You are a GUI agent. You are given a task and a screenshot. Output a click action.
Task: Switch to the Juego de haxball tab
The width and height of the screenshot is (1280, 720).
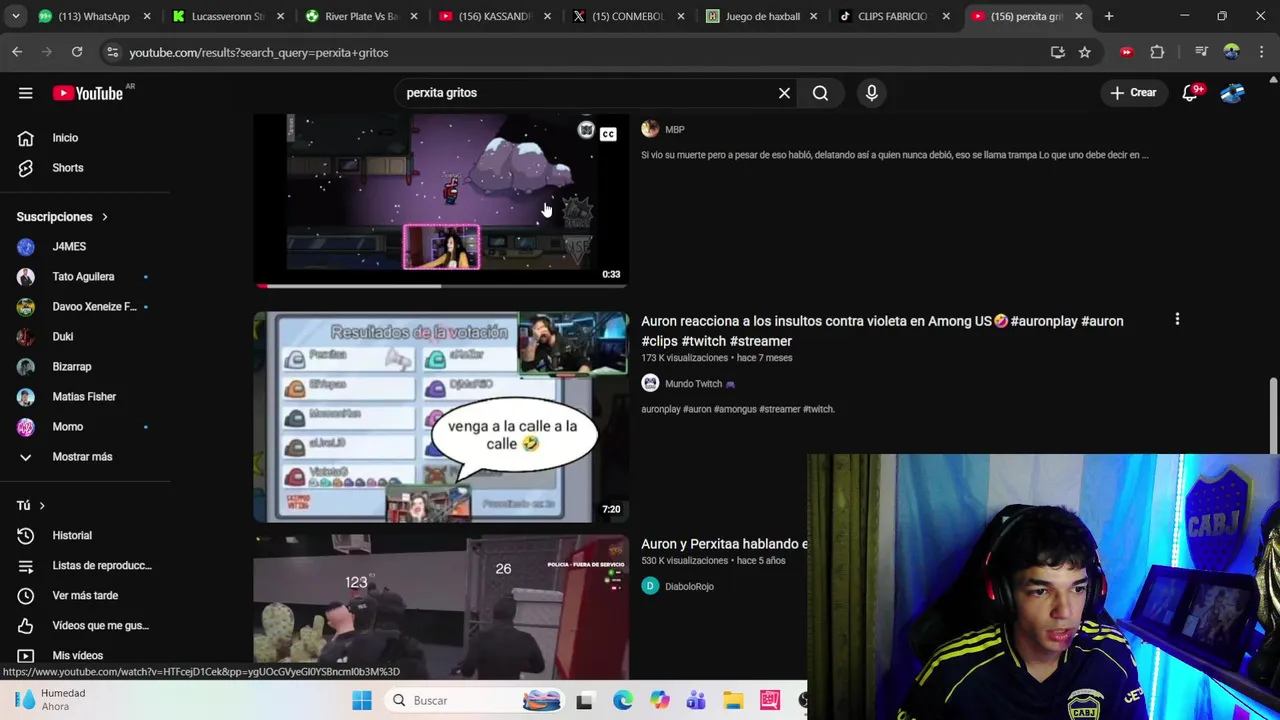[x=761, y=16]
